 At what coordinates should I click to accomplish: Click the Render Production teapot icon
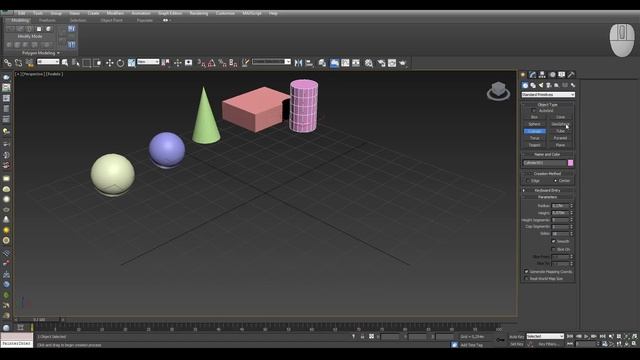(x=403, y=62)
